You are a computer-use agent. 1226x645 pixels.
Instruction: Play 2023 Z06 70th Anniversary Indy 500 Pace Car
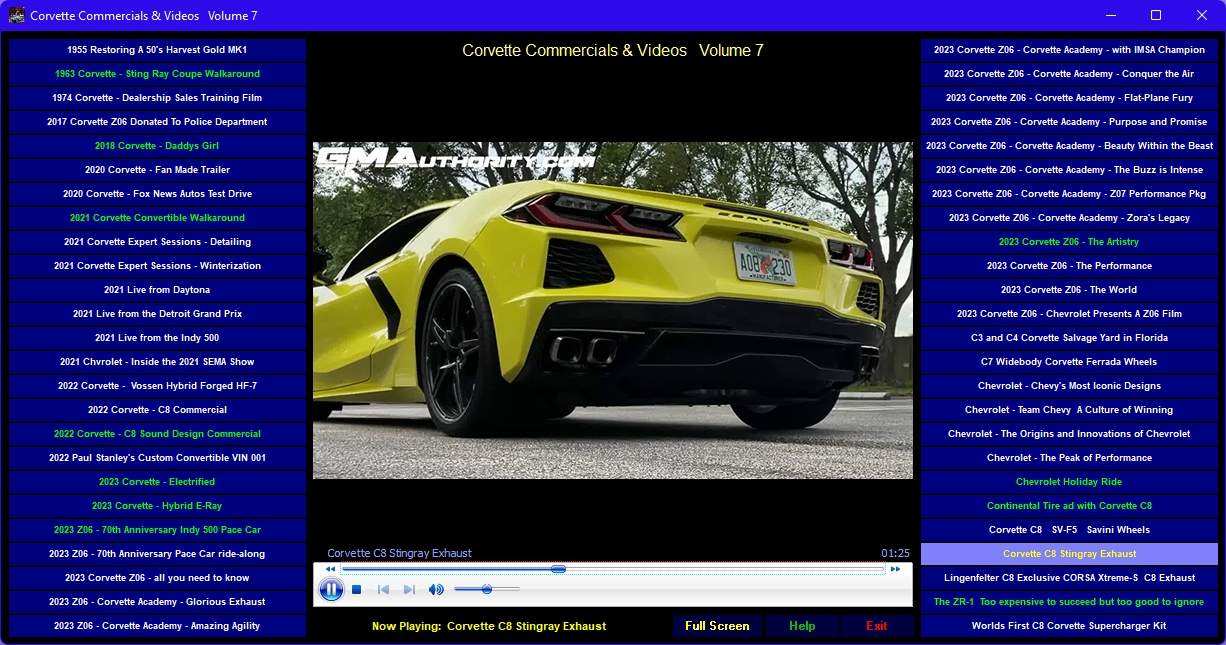[x=157, y=530]
